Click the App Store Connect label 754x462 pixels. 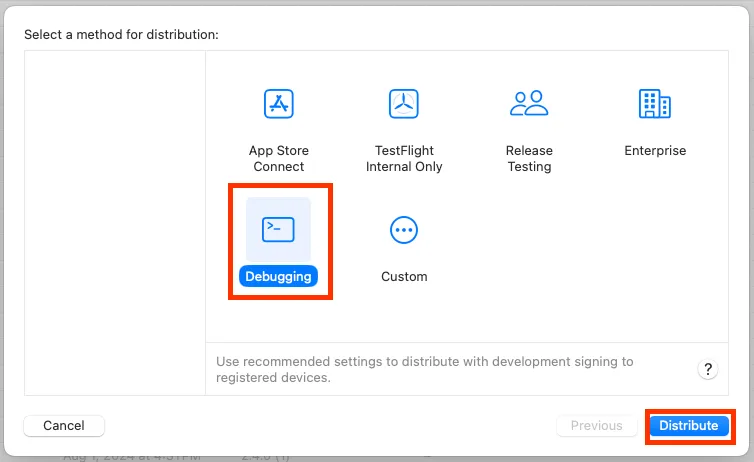[x=278, y=158]
